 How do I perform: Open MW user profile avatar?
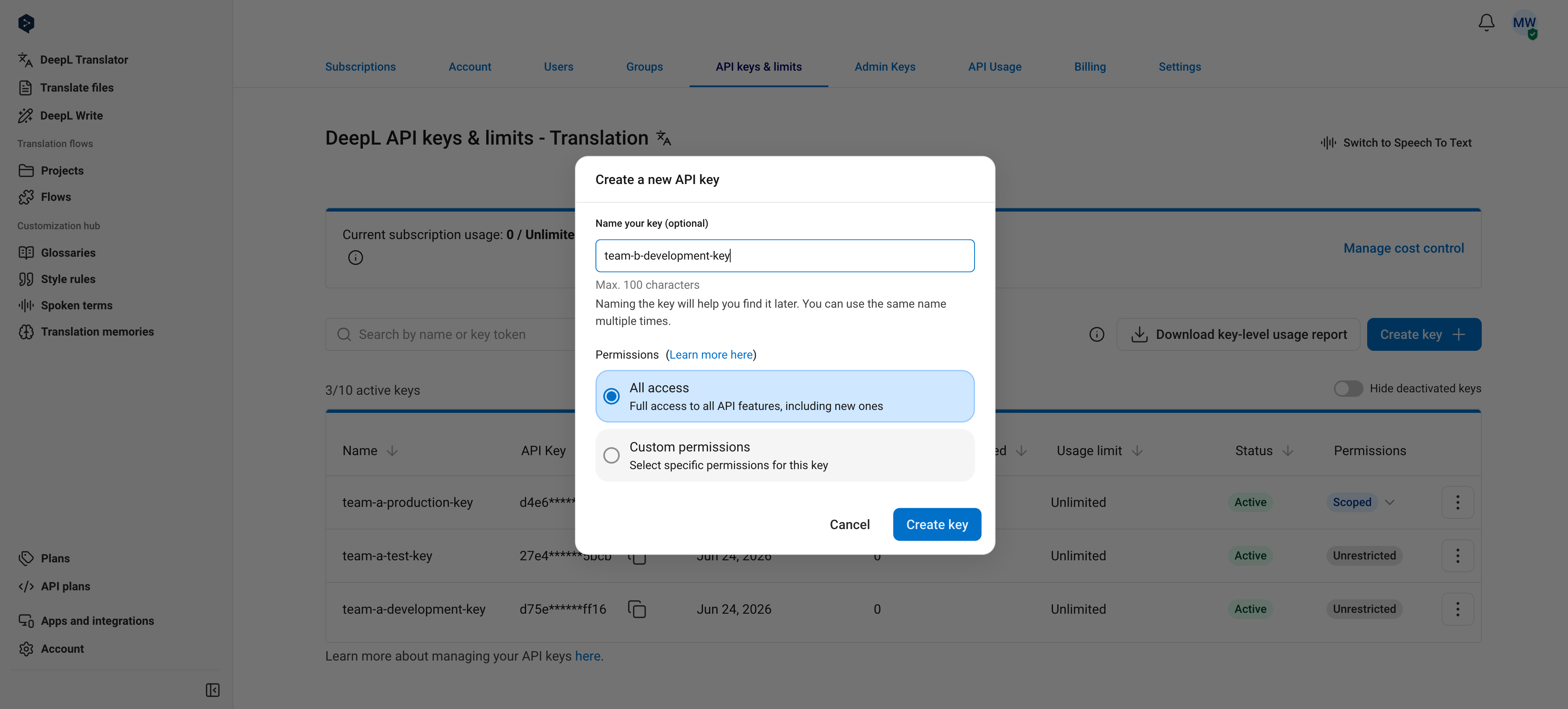click(x=1525, y=23)
